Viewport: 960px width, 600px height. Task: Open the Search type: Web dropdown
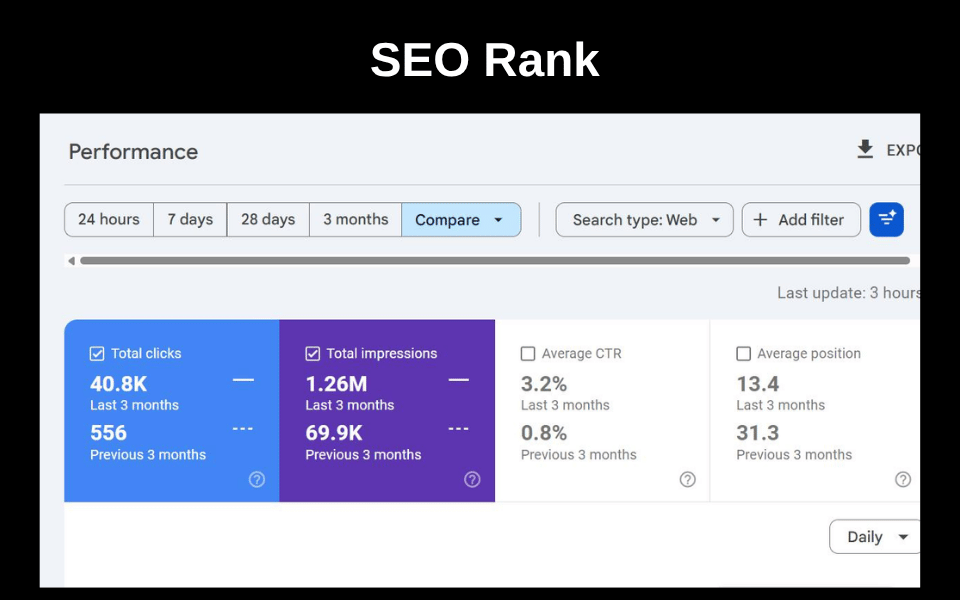[644, 220]
